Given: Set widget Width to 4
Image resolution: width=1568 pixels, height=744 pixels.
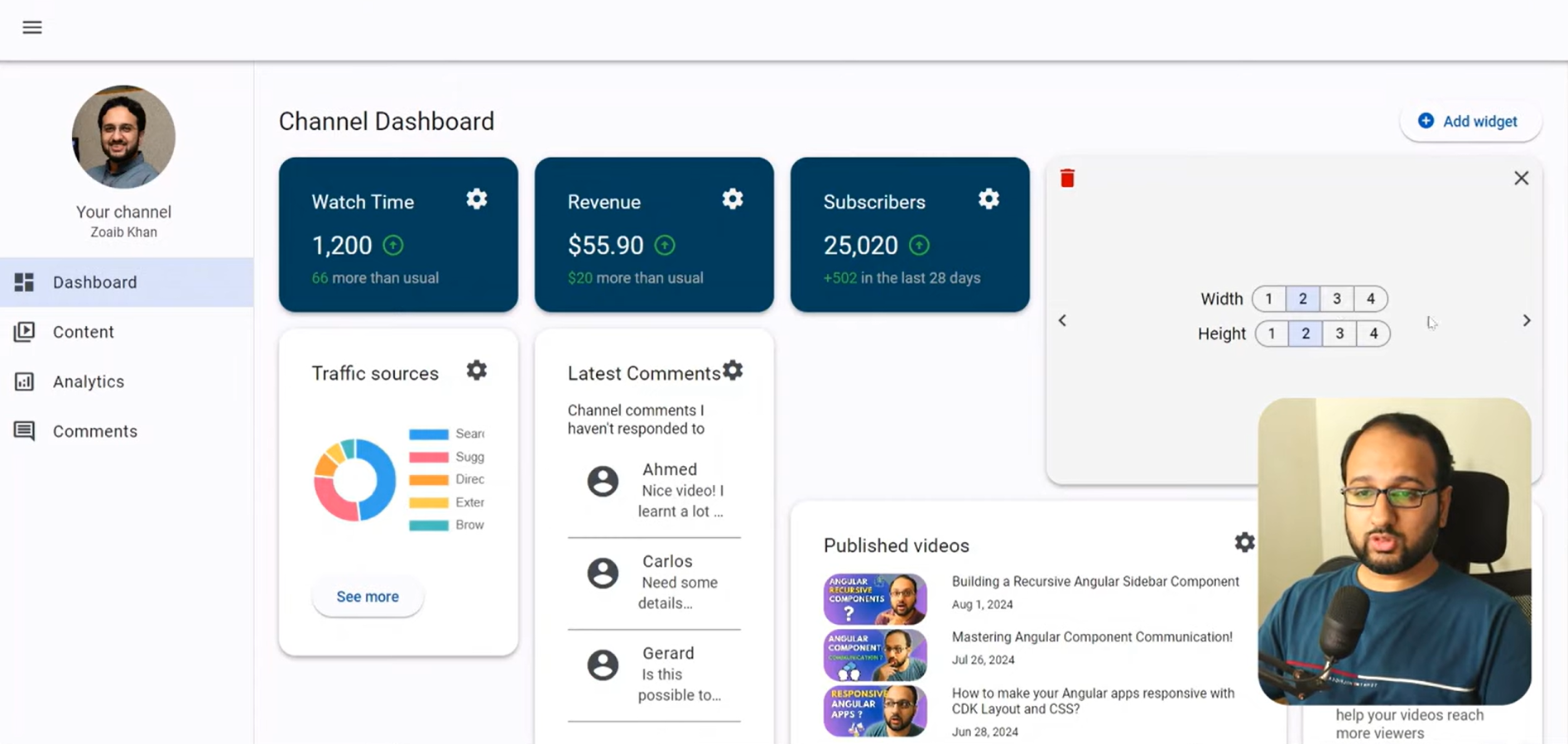Looking at the screenshot, I should [1371, 299].
